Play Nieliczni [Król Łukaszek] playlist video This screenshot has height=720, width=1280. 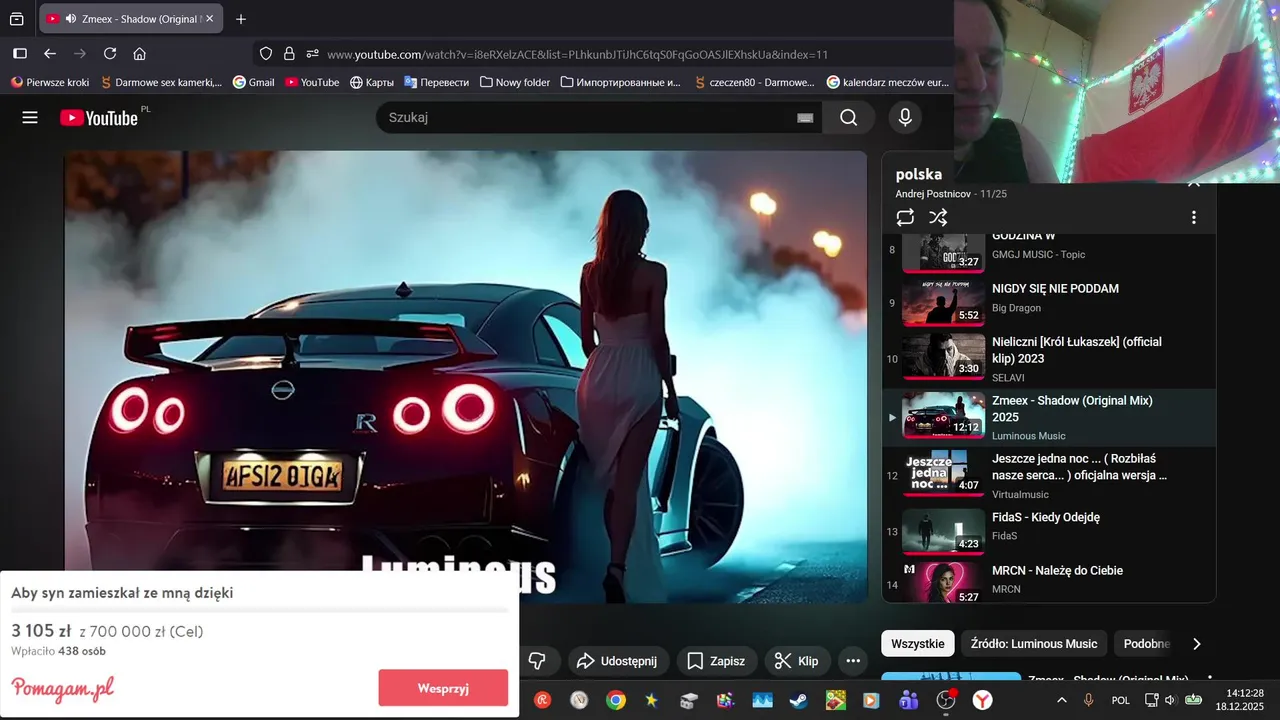(x=1049, y=358)
